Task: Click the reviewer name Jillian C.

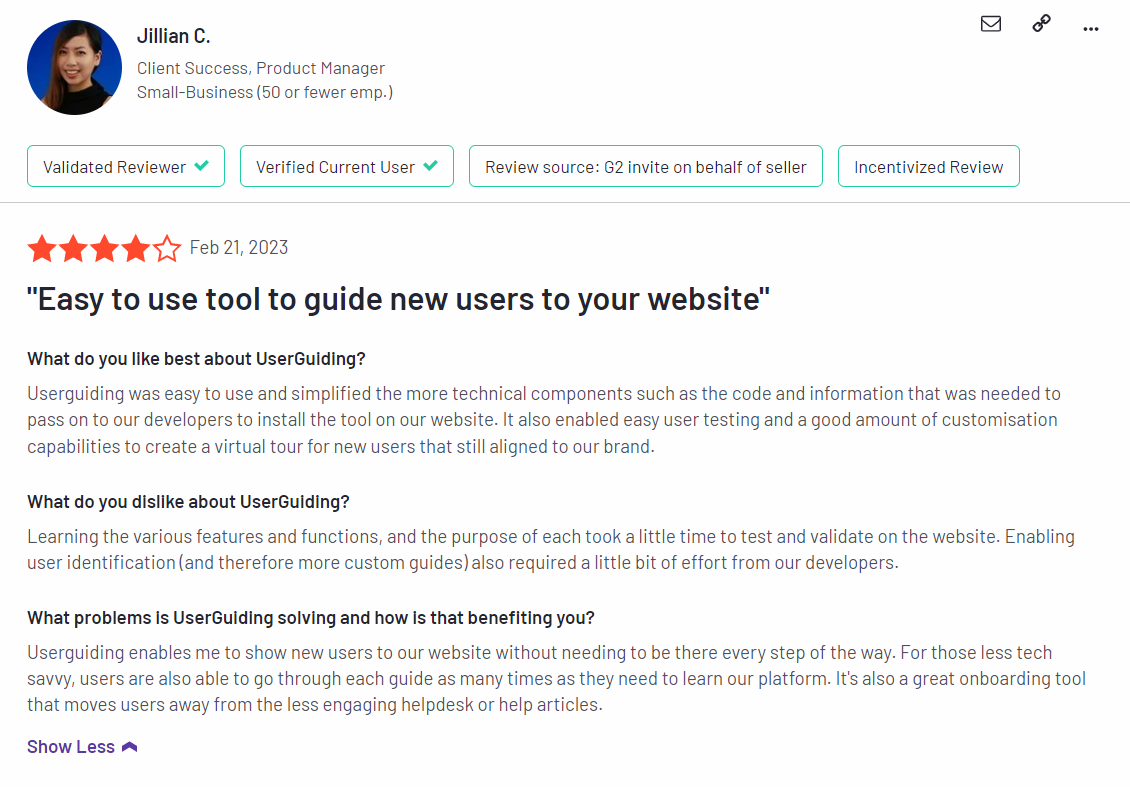Action: click(x=174, y=36)
